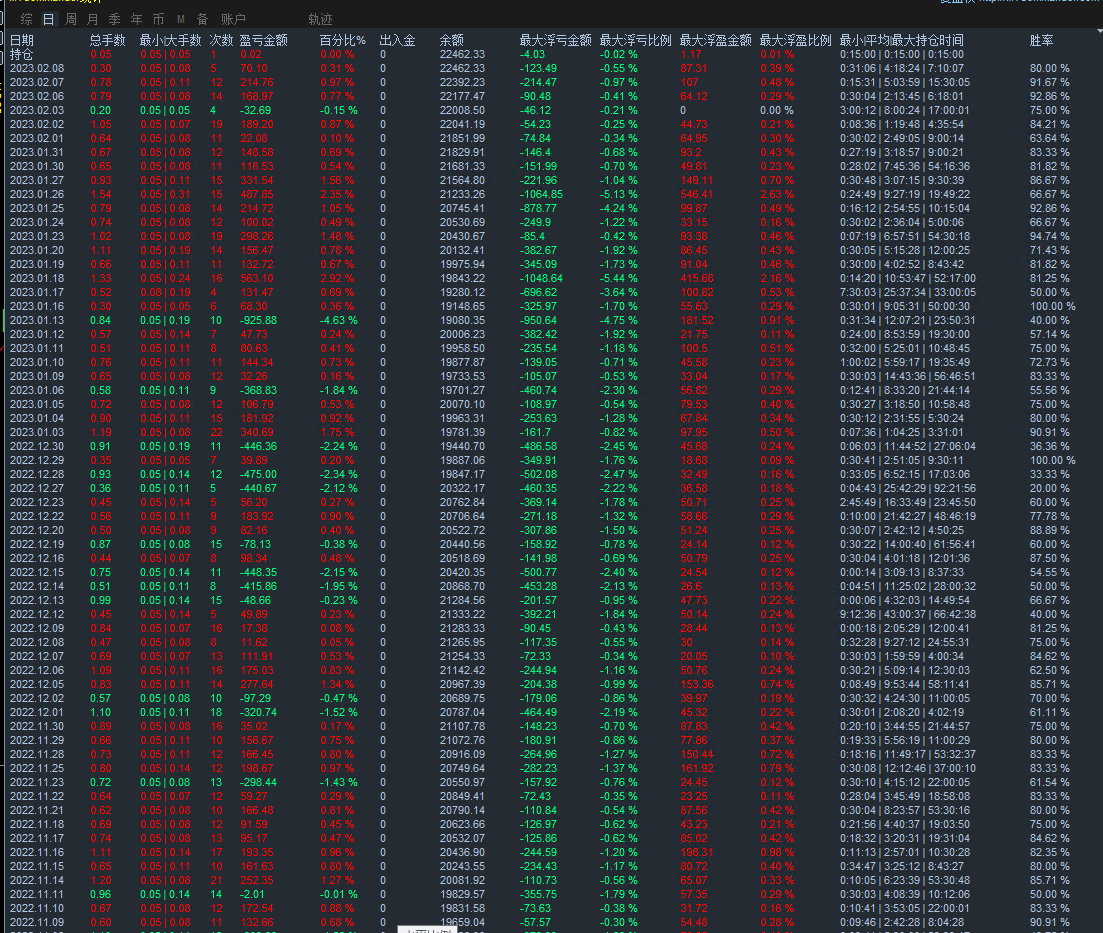
Task: Click the -1064.85 max floating loss value
Action: point(541,194)
